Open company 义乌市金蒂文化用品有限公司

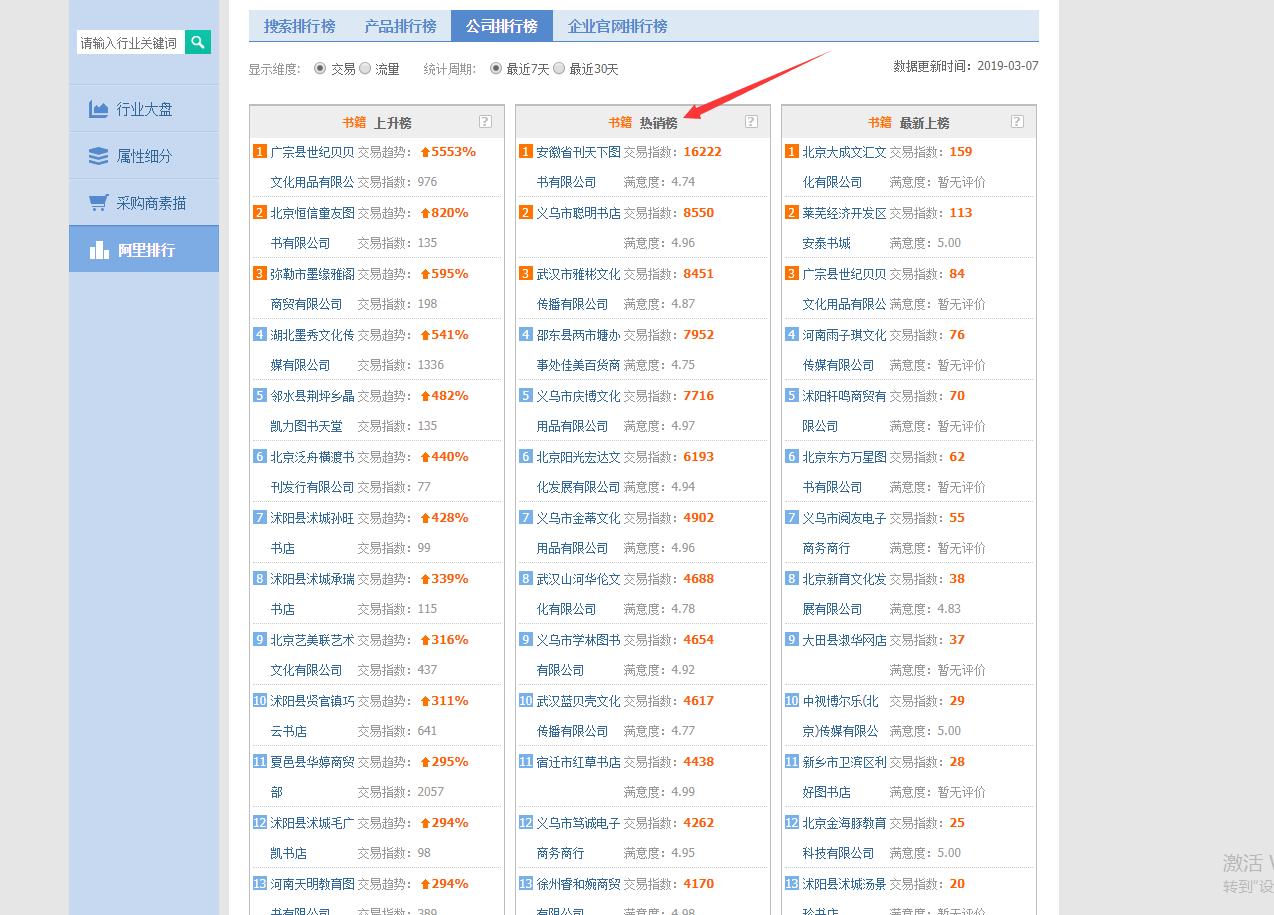(x=578, y=533)
